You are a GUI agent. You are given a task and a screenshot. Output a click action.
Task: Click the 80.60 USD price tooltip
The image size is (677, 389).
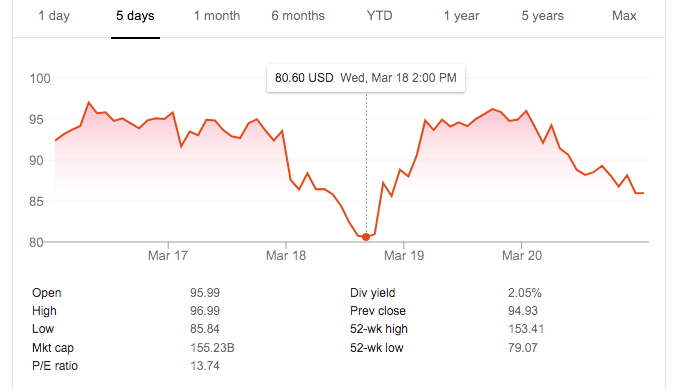click(x=366, y=78)
